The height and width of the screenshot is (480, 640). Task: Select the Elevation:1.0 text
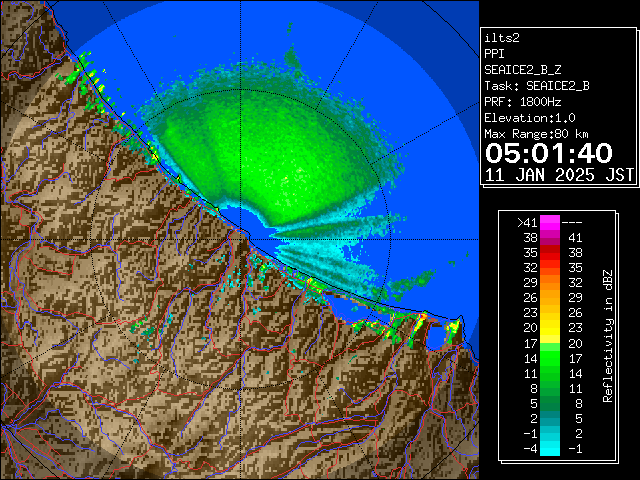click(x=530, y=118)
